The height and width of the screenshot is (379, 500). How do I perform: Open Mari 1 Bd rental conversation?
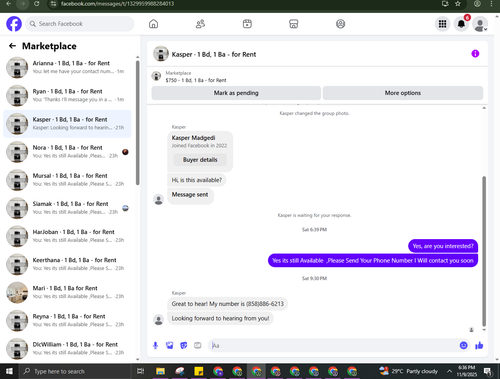[68, 292]
